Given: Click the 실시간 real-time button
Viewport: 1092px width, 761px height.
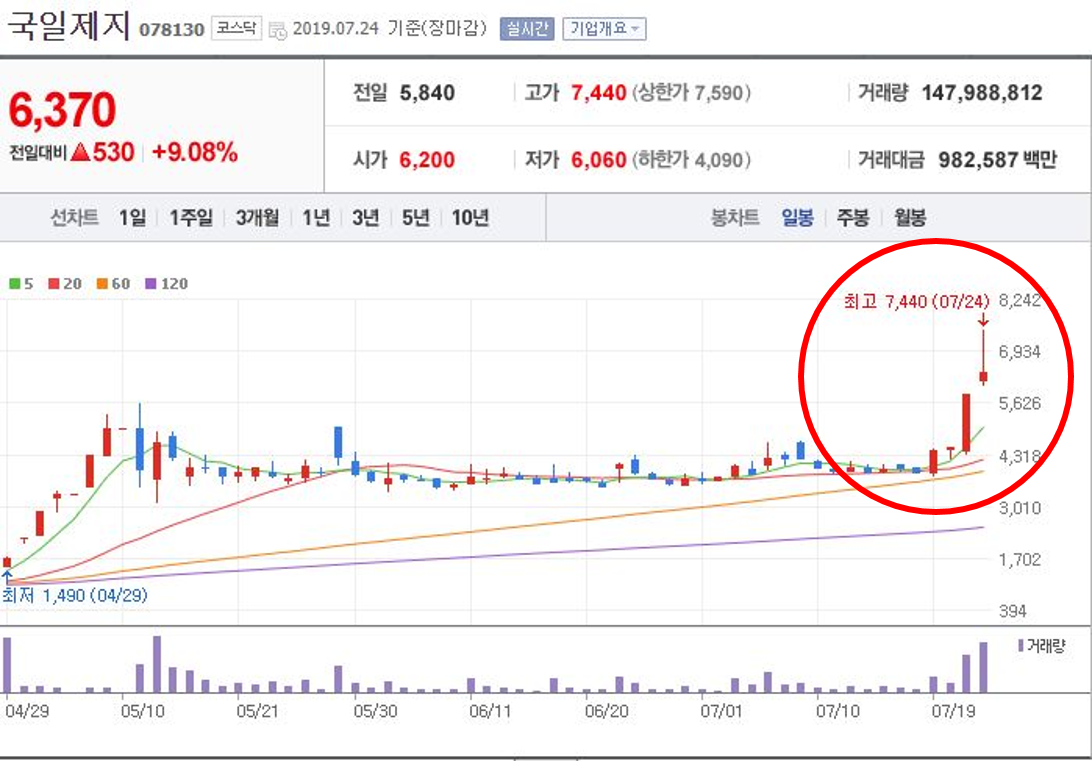Looking at the screenshot, I should 526,29.
